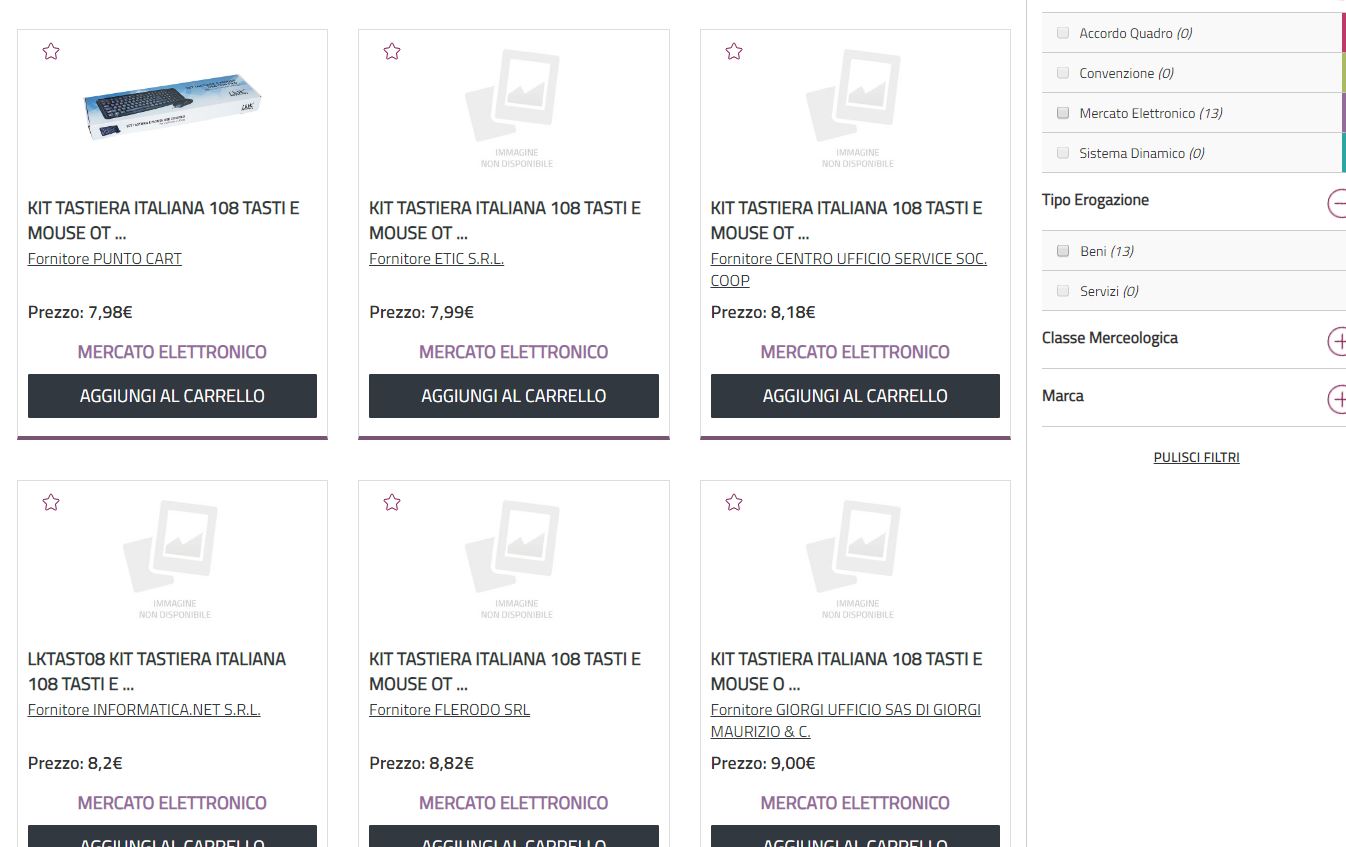The height and width of the screenshot is (847, 1346).
Task: Open the product title on the FLERODO SRL card
Action: (x=505, y=671)
